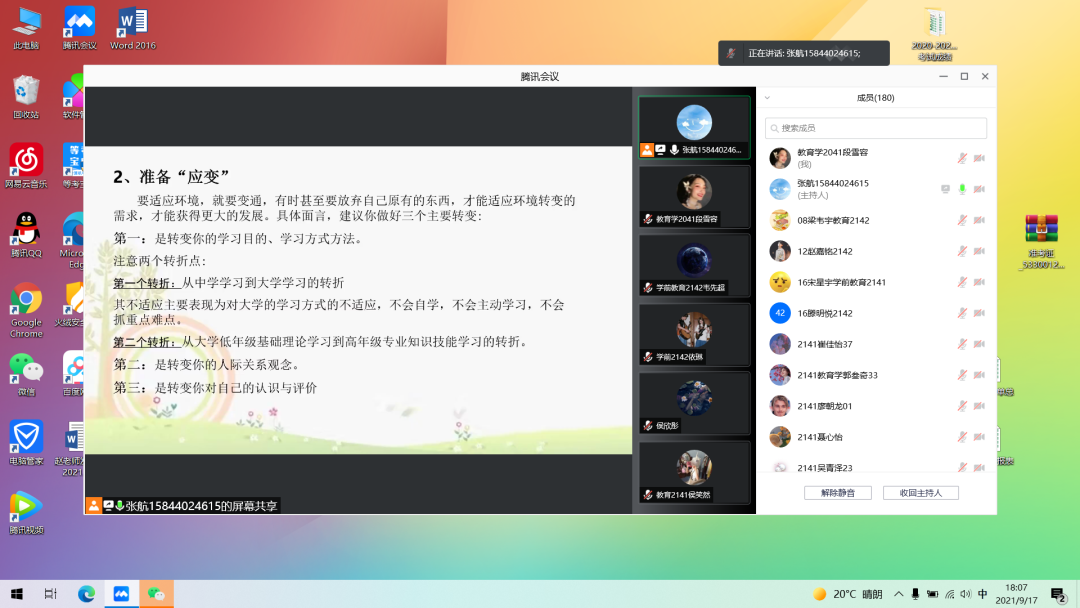The width and height of the screenshot is (1080, 608).
Task: Click the 解除静音 button
Action: [837, 493]
